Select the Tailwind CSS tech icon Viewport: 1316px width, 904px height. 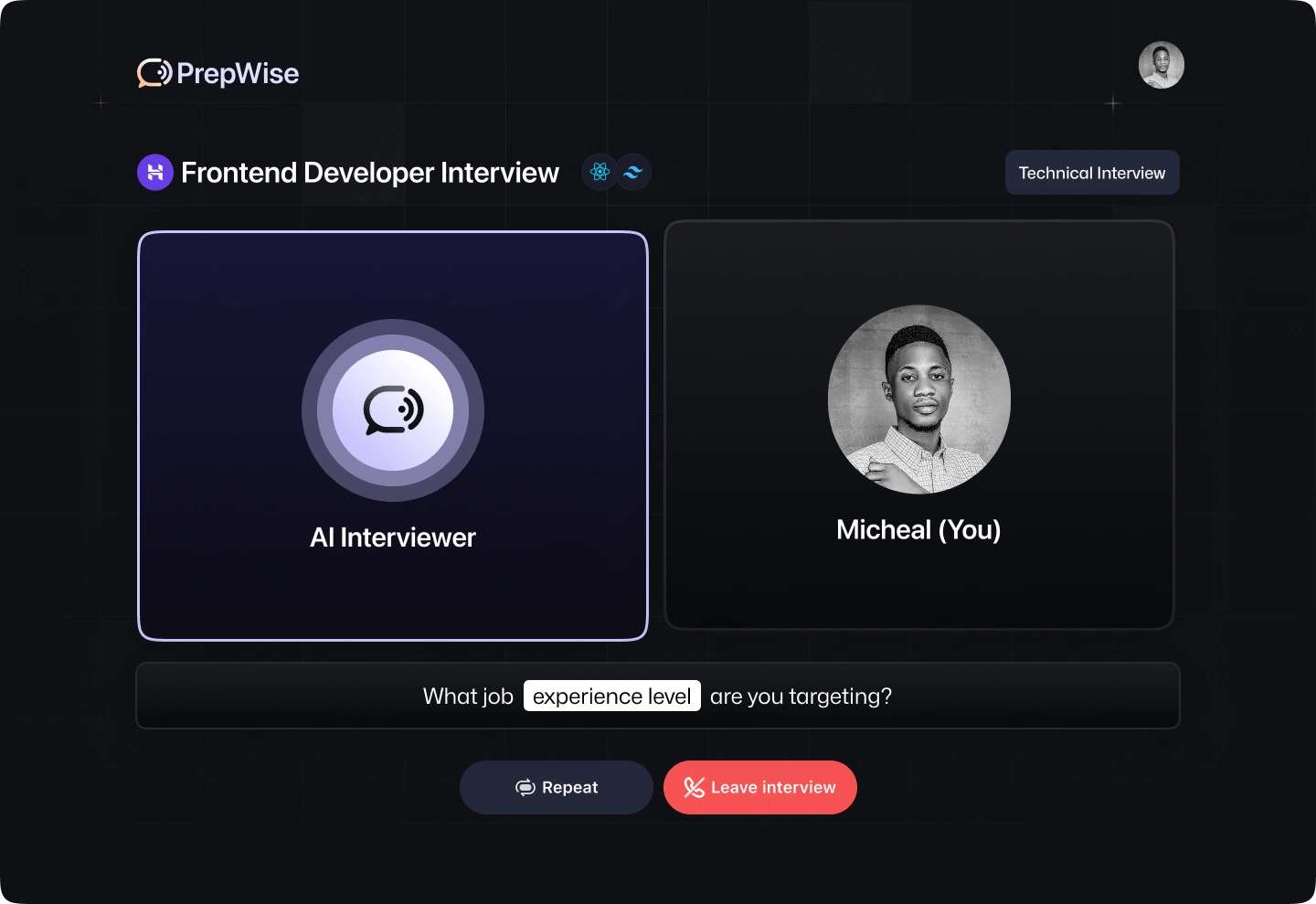633,172
